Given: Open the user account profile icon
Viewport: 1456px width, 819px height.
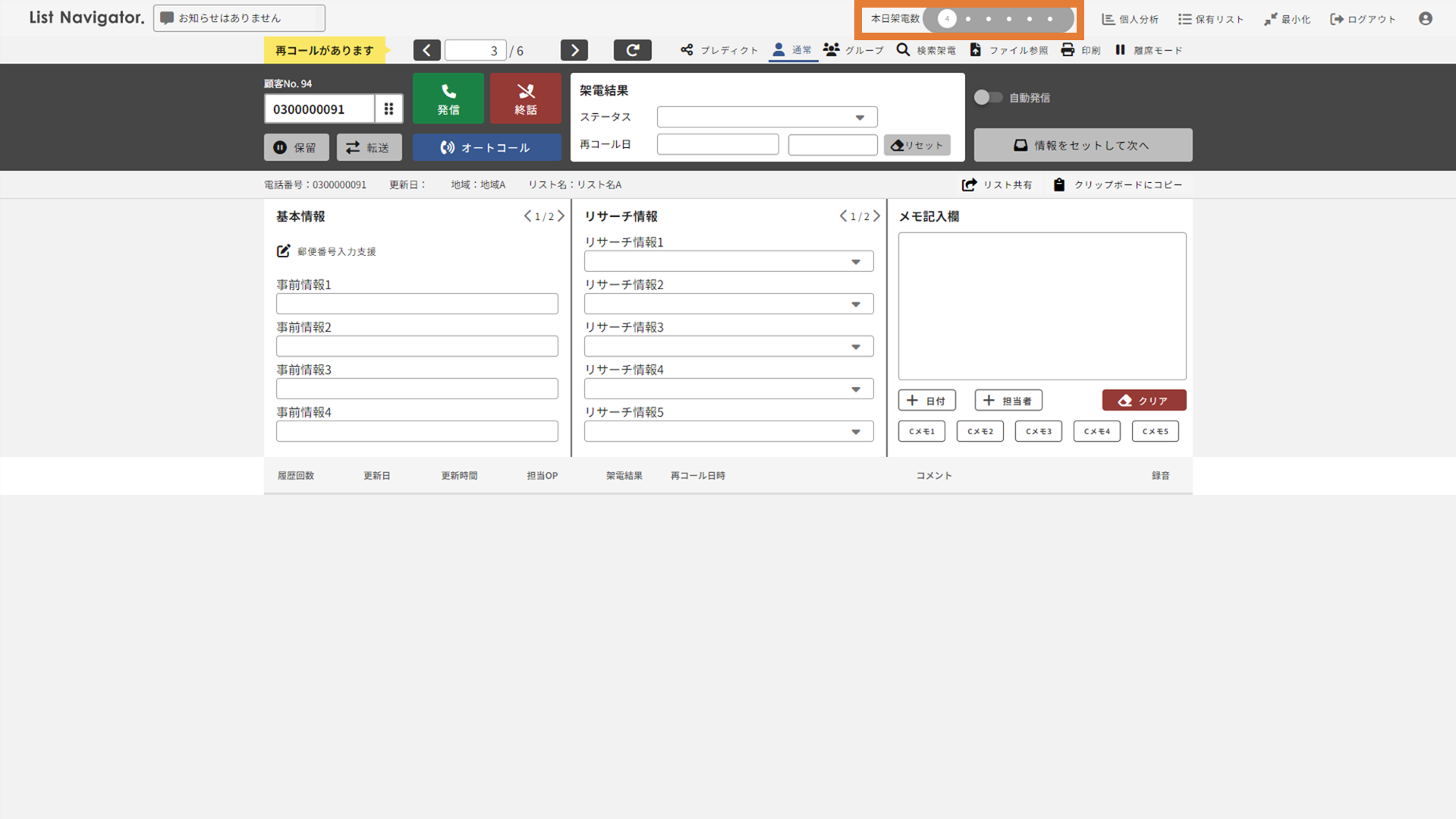Looking at the screenshot, I should (x=1425, y=19).
